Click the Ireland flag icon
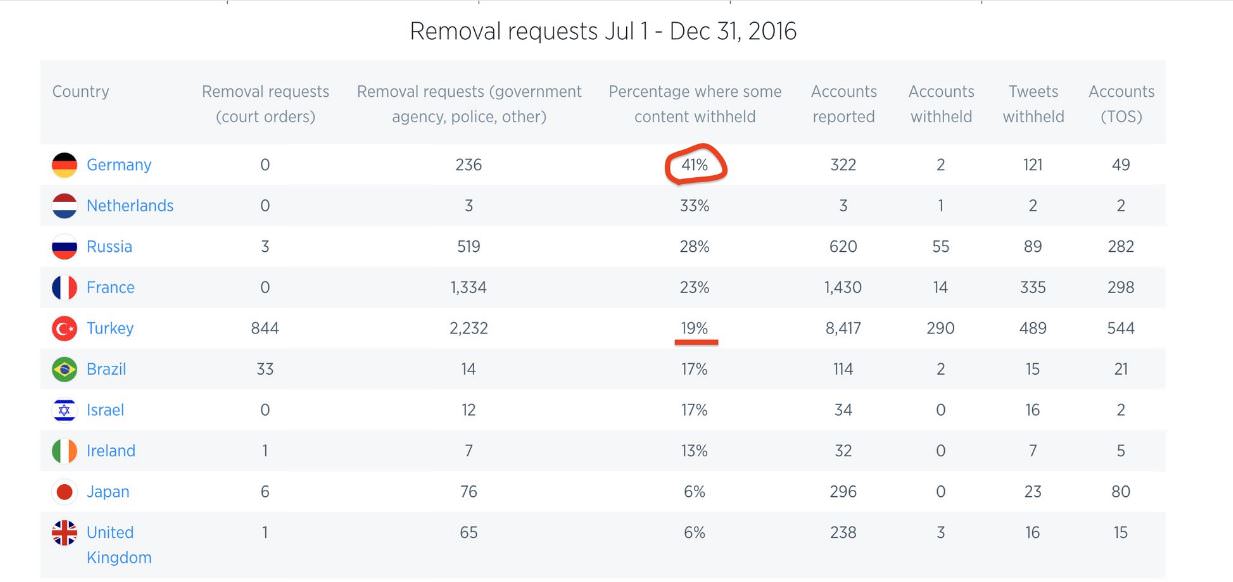 64,451
